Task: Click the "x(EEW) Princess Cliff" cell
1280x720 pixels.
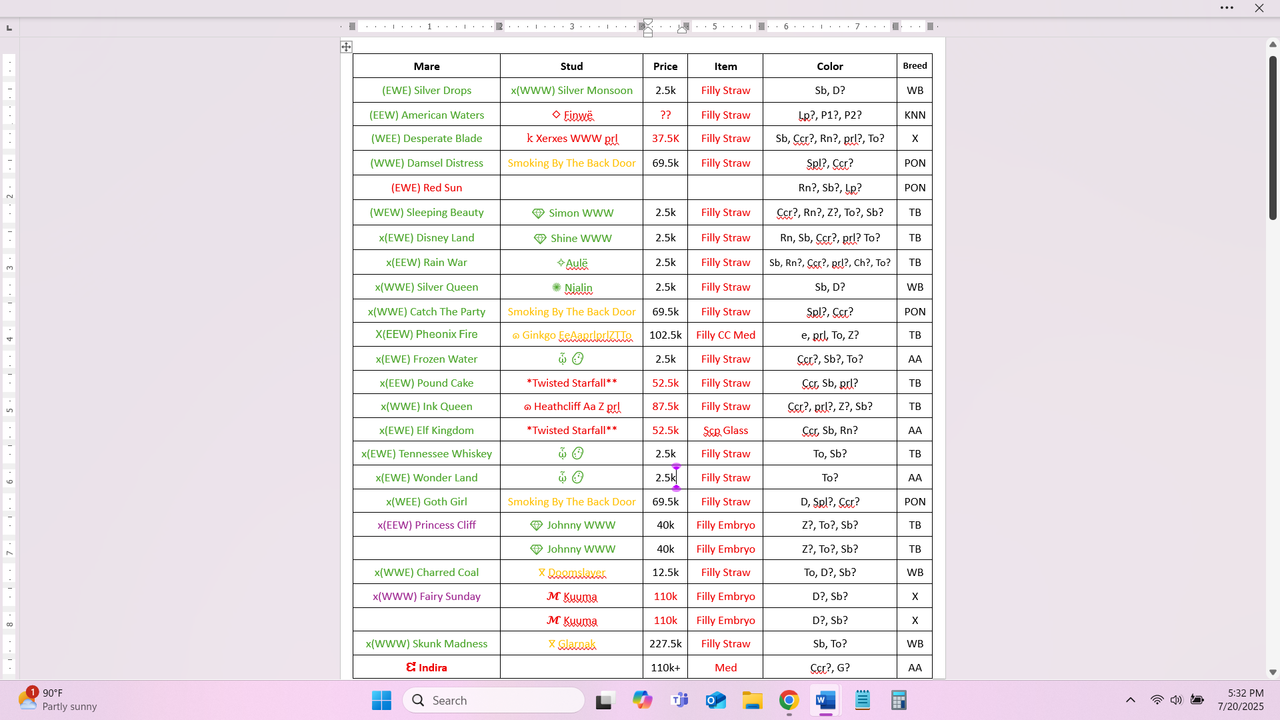Action: 427,525
